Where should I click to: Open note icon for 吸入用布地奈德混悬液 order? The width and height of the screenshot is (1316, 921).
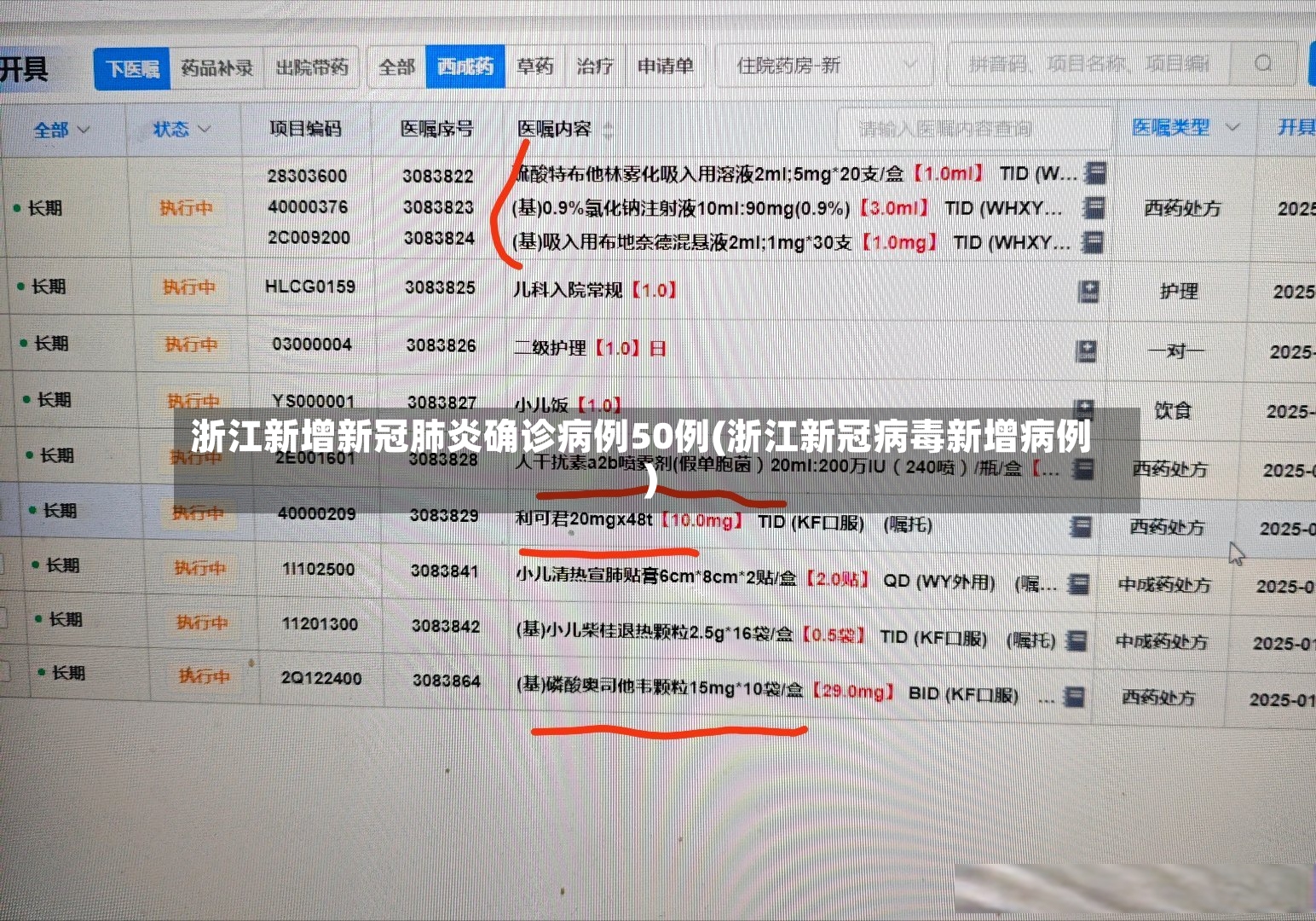1092,241
